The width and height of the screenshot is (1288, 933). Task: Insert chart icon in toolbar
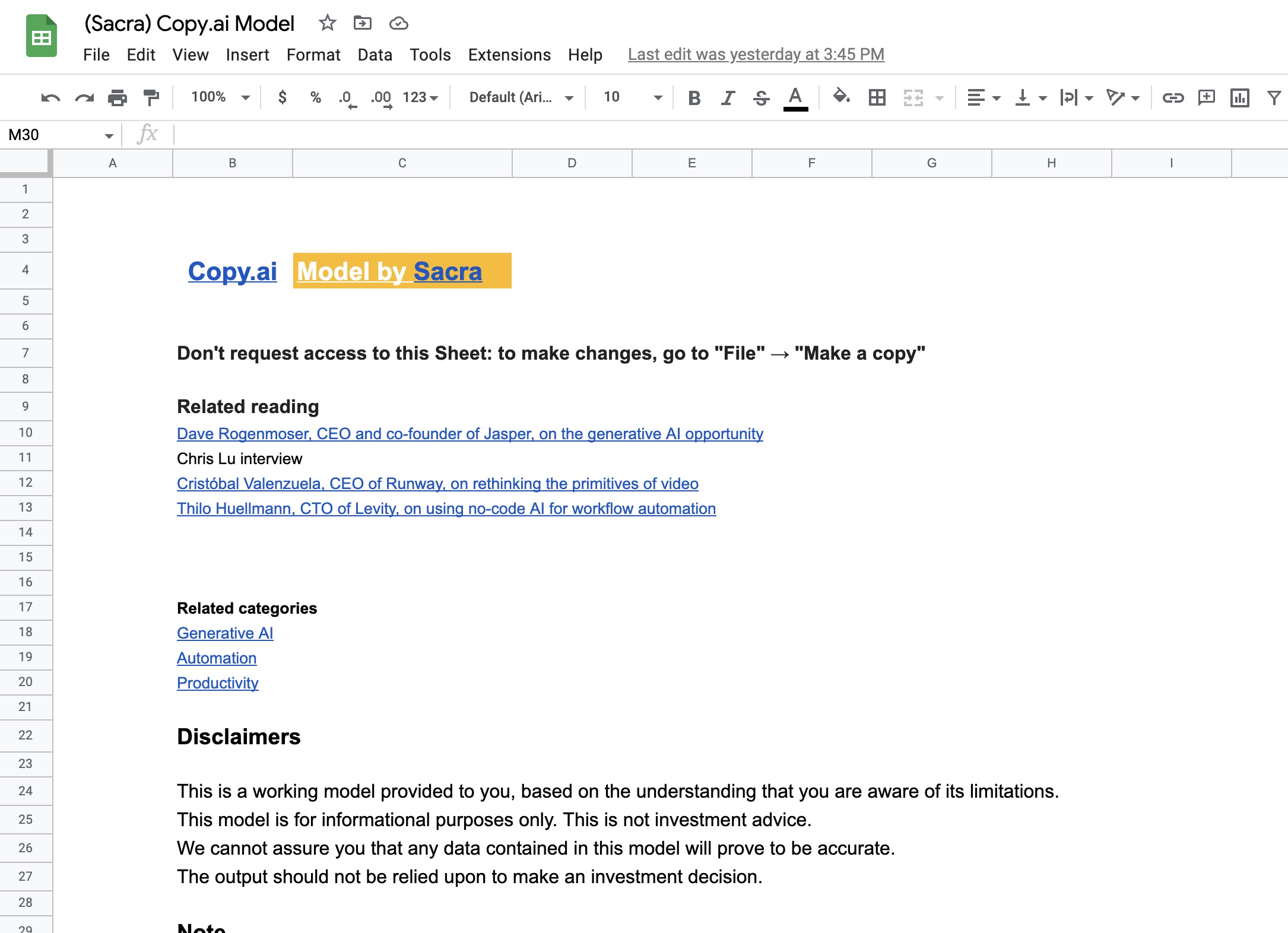1240,97
